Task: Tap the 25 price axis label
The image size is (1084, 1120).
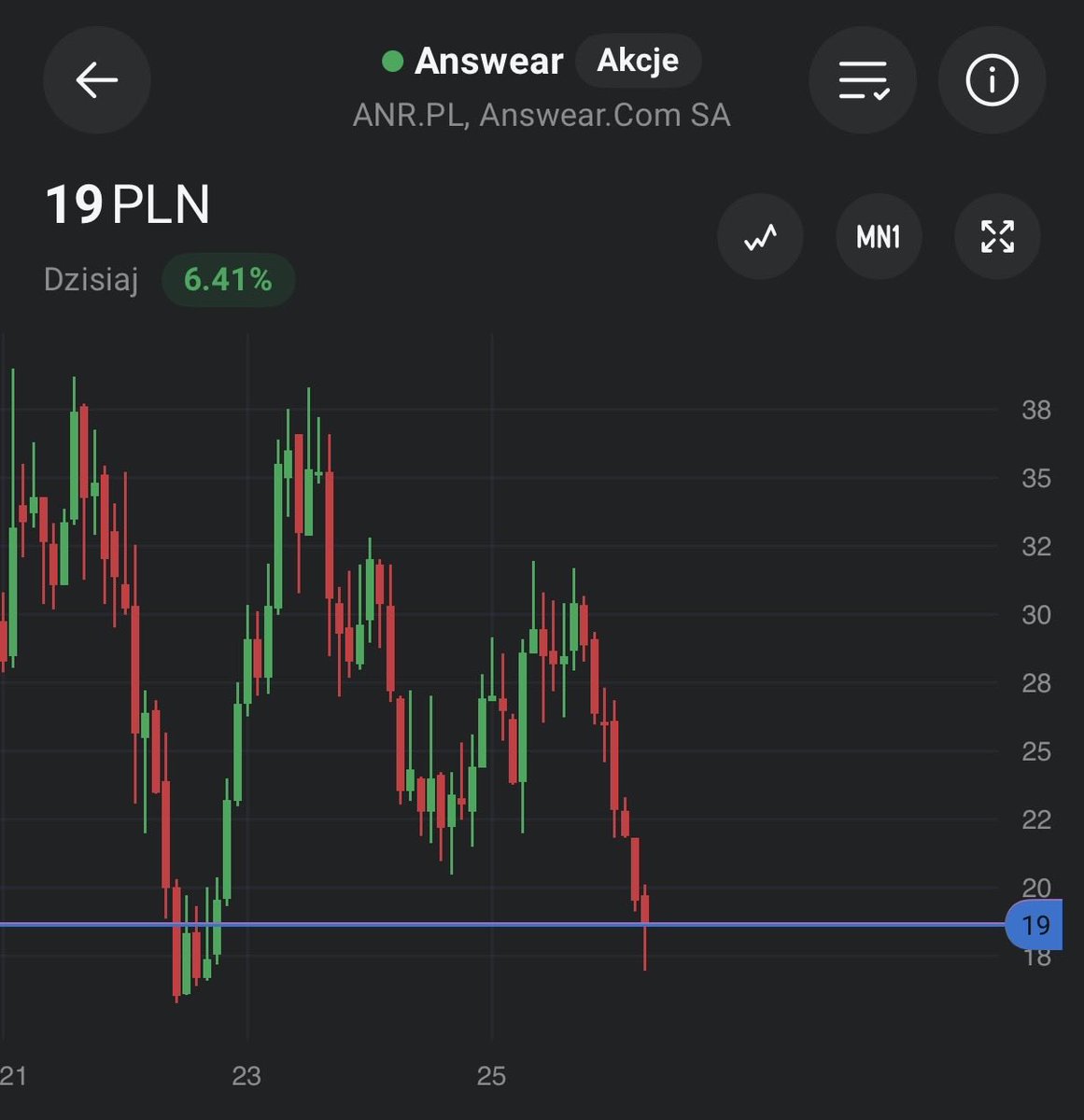Action: pos(1035,751)
